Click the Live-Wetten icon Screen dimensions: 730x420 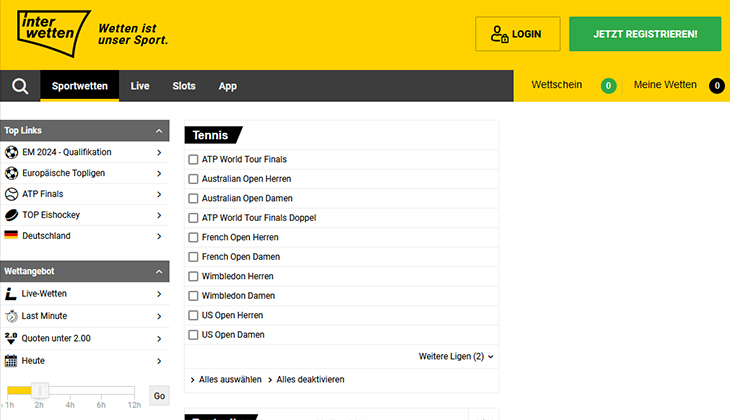[x=11, y=294]
